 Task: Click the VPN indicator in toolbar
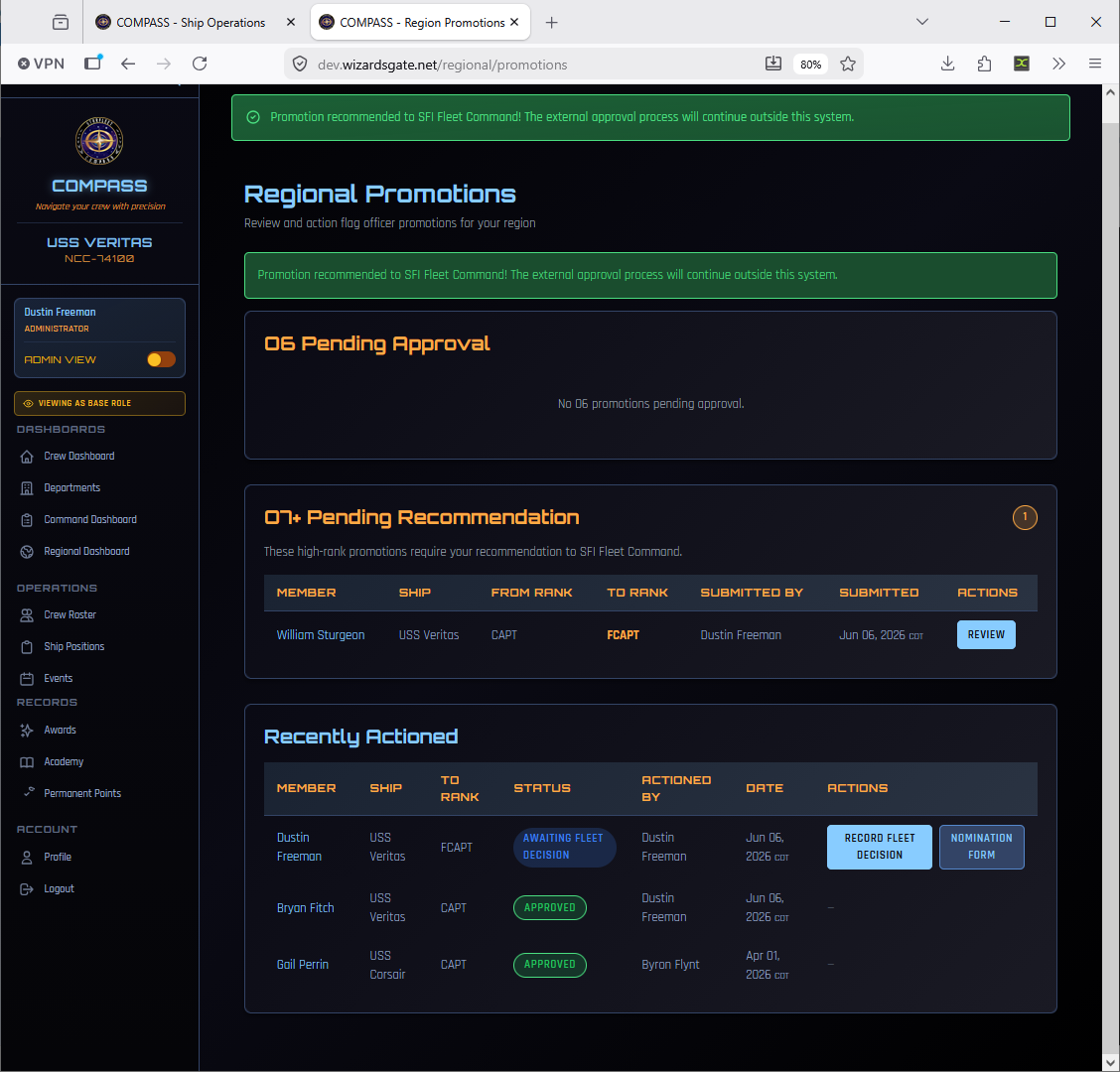click(x=42, y=64)
